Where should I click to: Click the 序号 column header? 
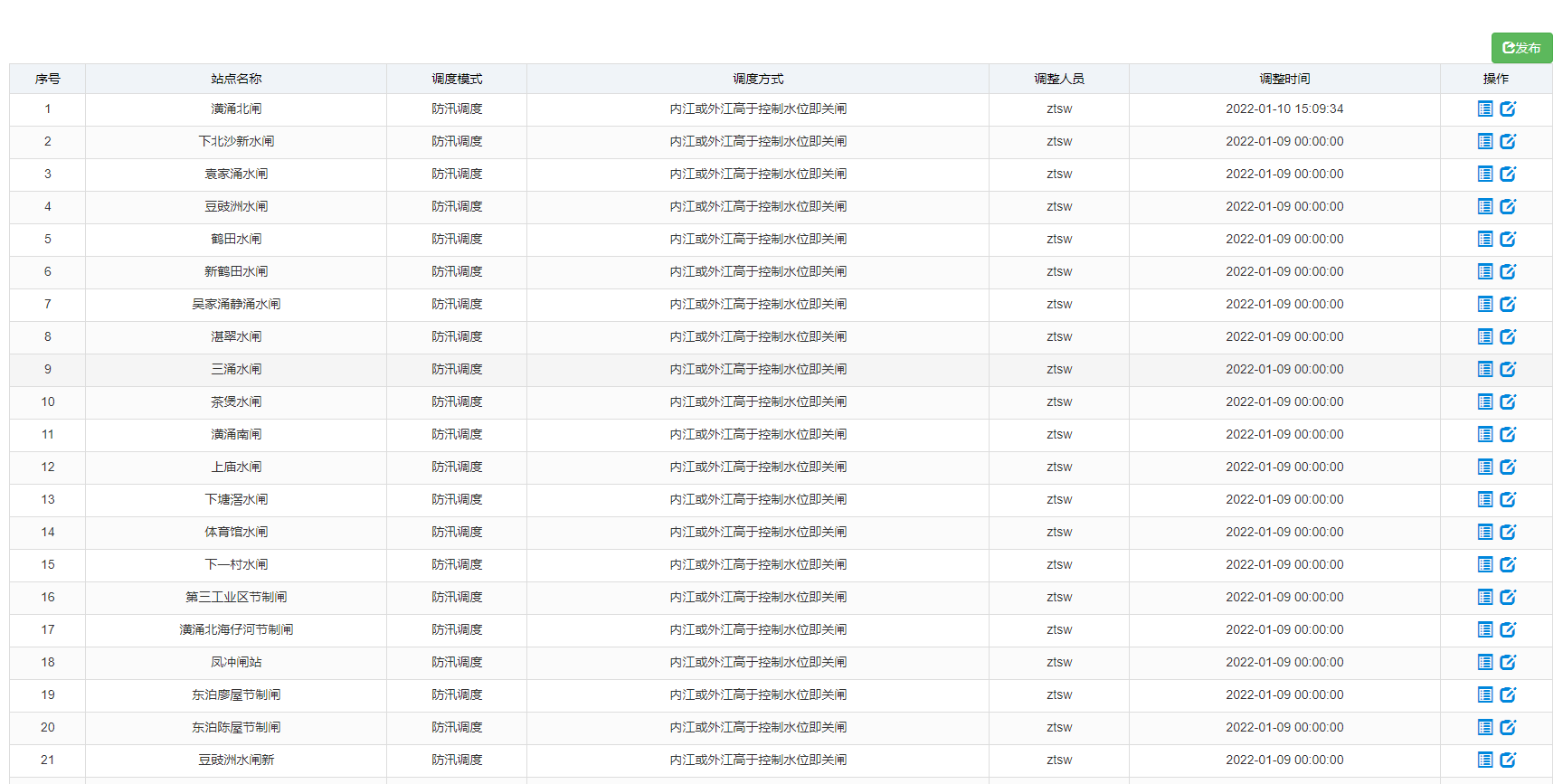[48, 79]
